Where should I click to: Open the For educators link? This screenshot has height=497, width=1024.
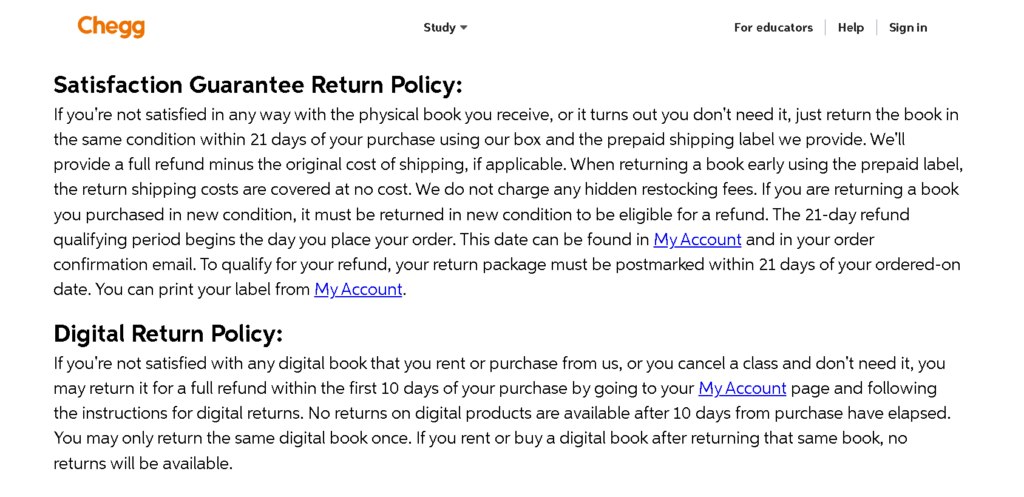click(x=773, y=28)
